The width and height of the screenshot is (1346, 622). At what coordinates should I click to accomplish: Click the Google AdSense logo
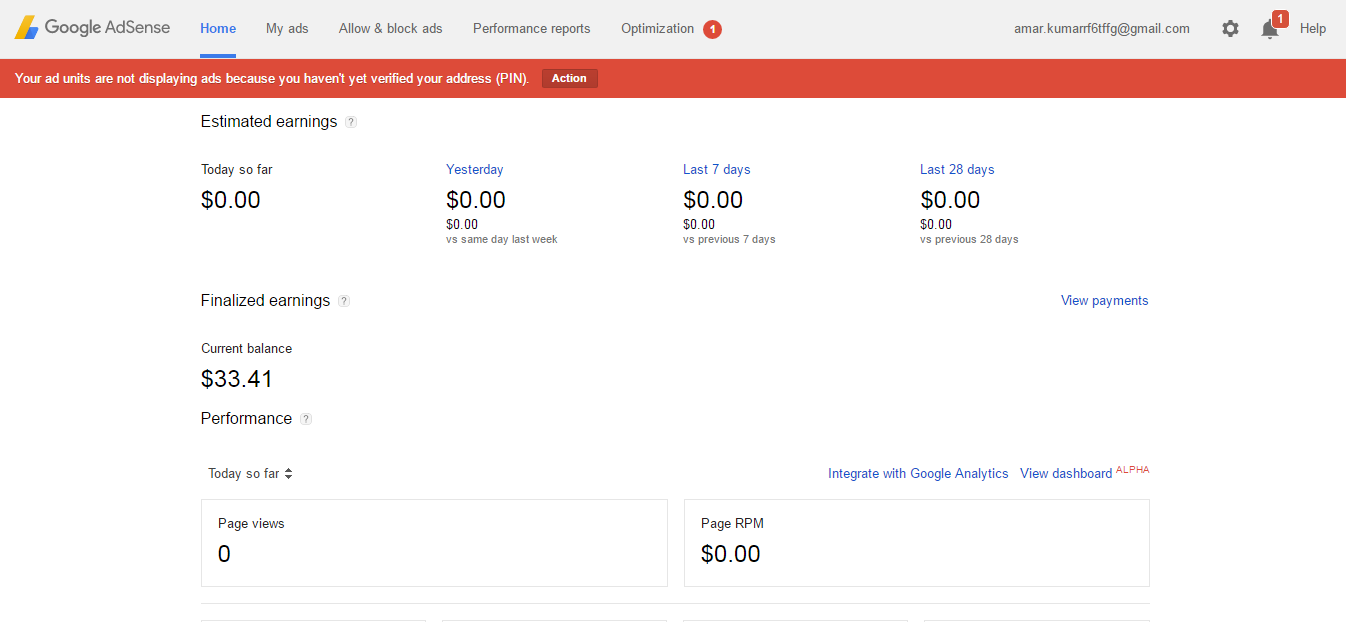92,28
